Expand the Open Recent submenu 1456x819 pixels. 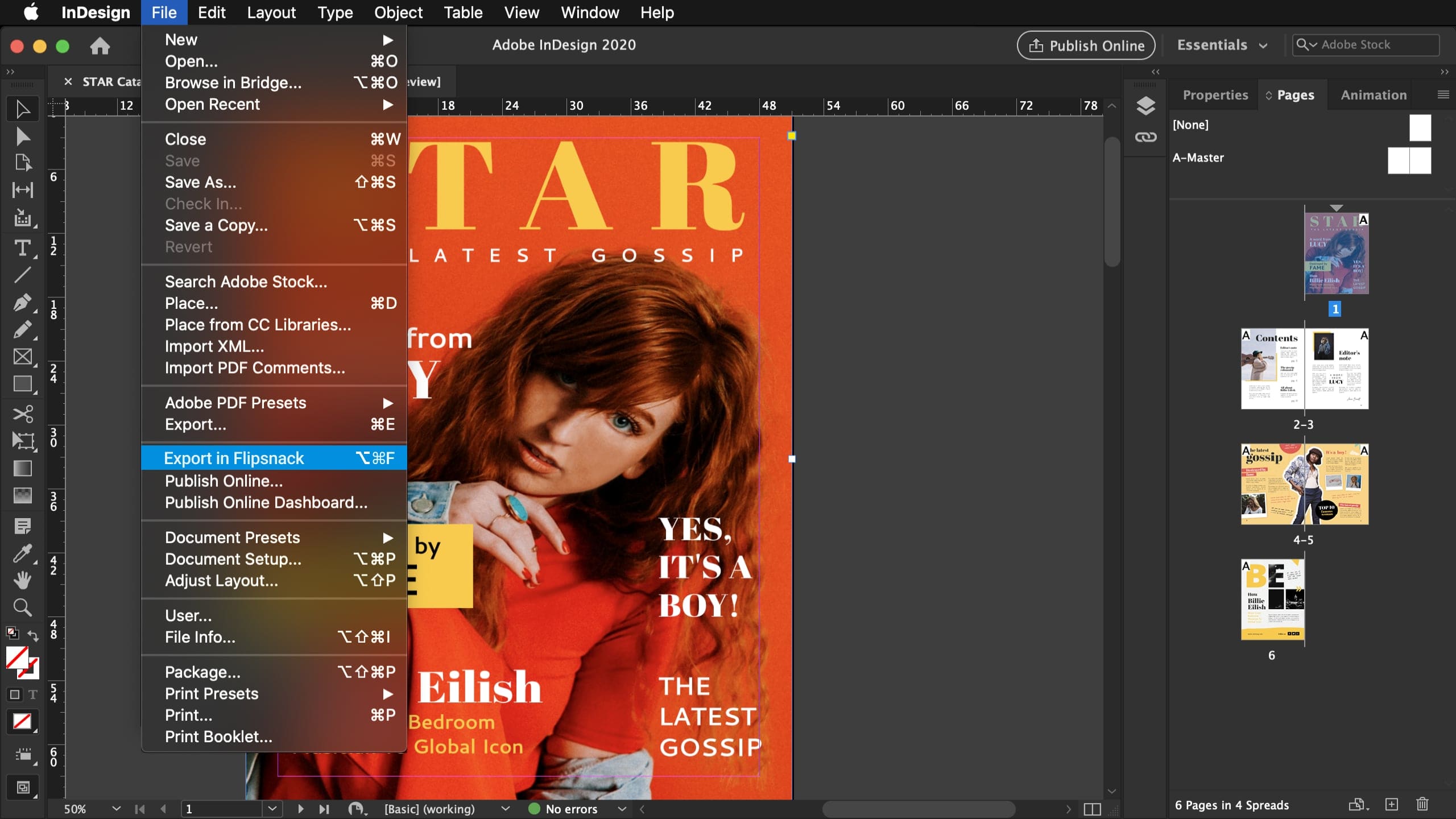[274, 105]
